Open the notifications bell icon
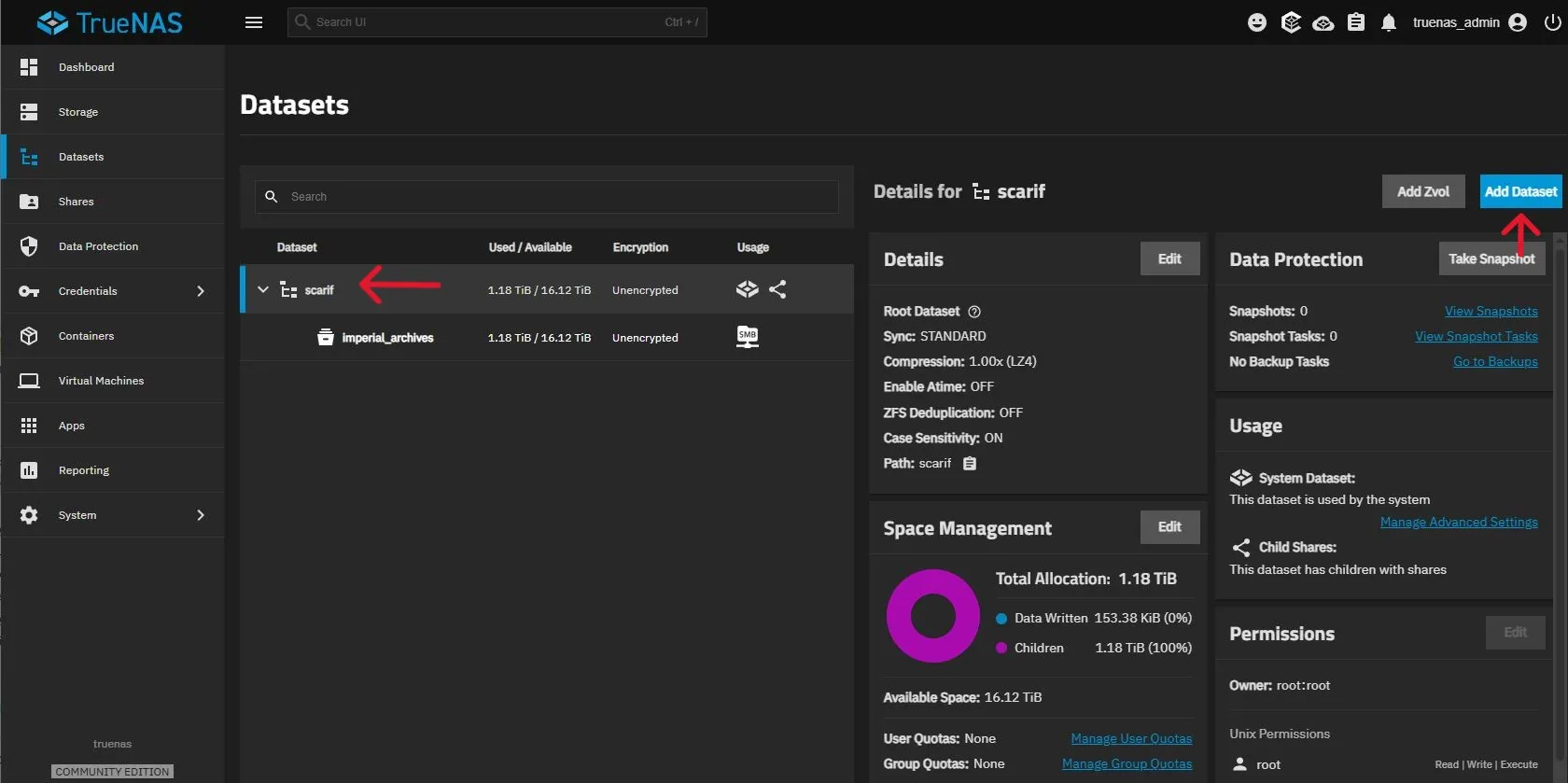This screenshot has height=783, width=1568. coord(1389,22)
